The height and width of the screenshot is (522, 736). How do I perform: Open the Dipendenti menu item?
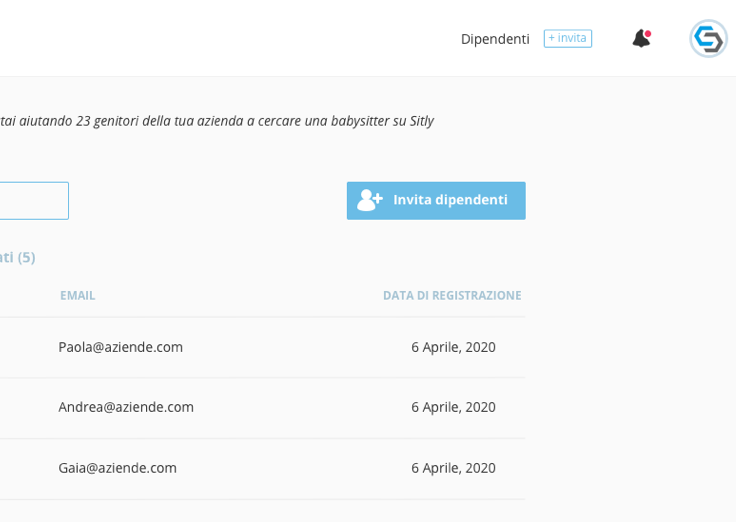[x=495, y=39]
